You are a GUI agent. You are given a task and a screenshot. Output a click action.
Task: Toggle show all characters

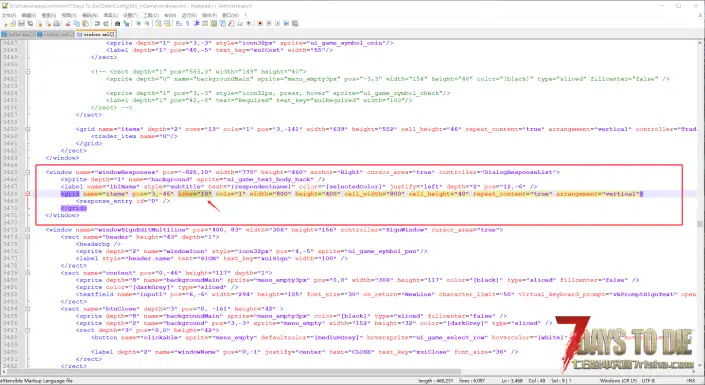tap(187, 23)
